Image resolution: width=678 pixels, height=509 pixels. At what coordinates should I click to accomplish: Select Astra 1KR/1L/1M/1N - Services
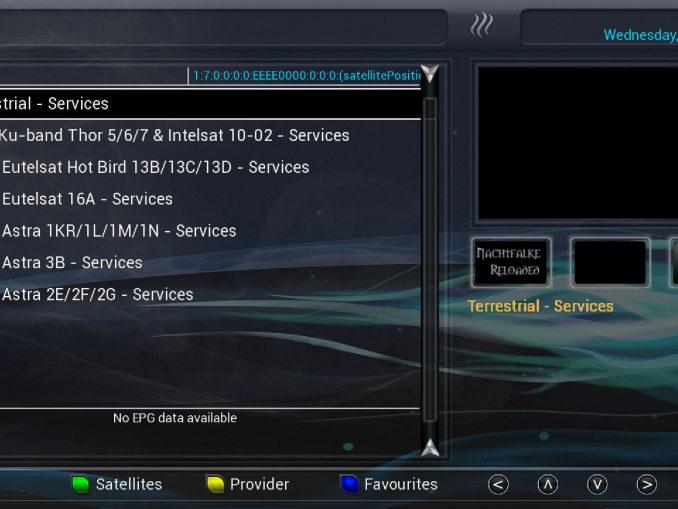coord(119,231)
